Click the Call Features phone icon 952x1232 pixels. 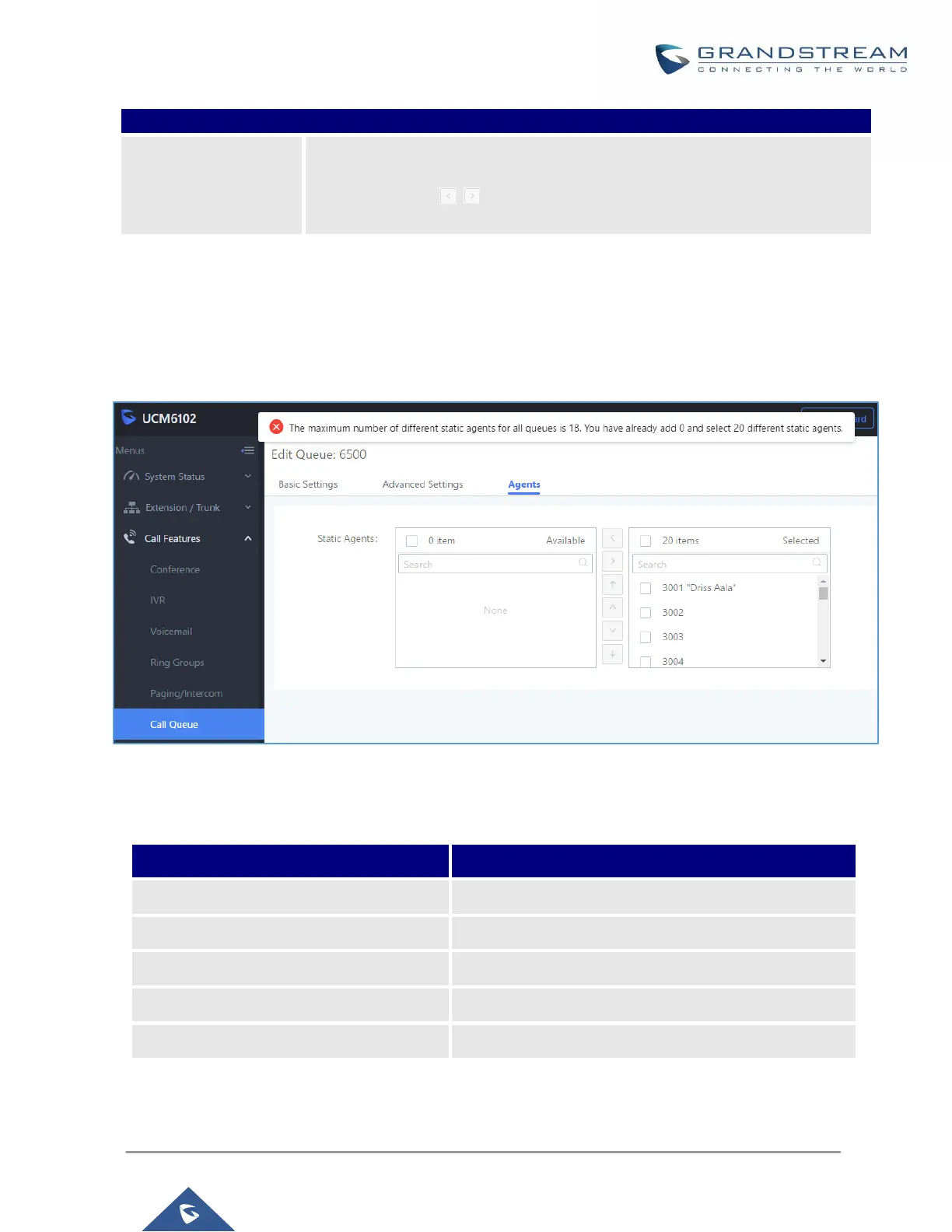tap(130, 537)
